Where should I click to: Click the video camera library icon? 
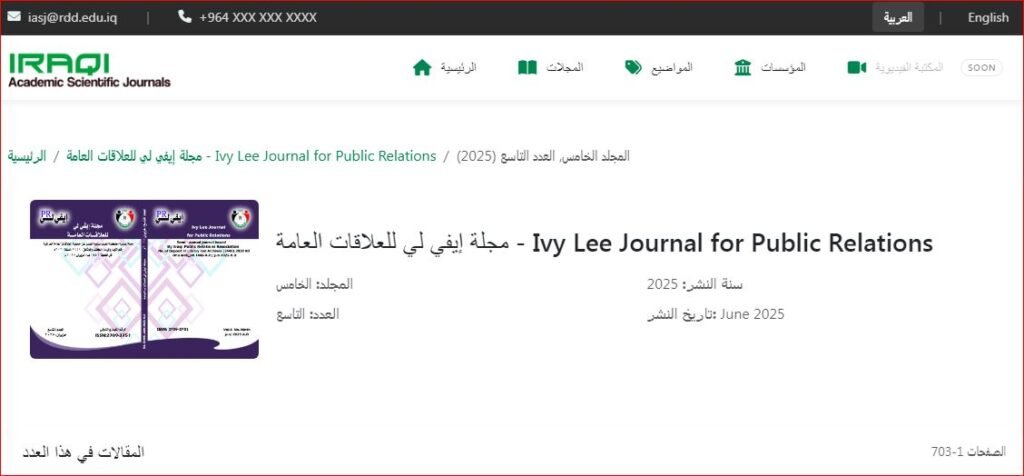tap(856, 68)
